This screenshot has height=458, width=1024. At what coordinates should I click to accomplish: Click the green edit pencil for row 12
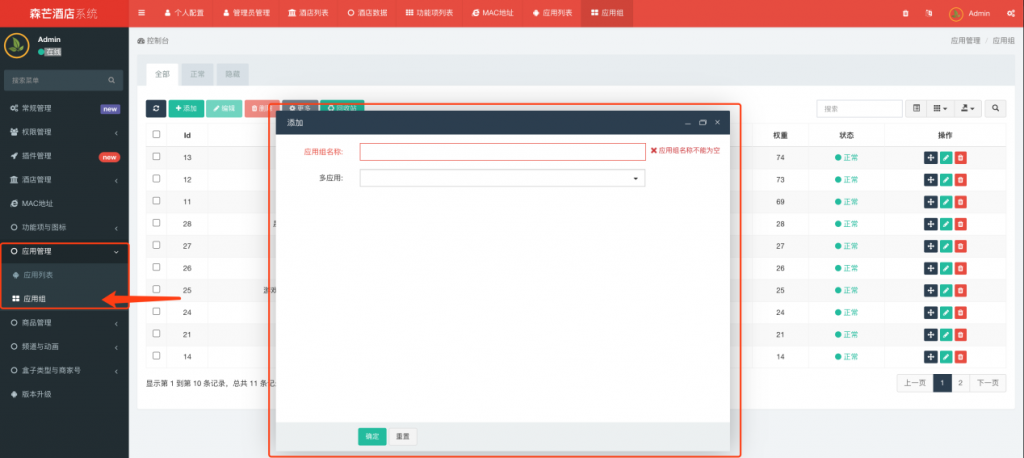[x=946, y=179]
